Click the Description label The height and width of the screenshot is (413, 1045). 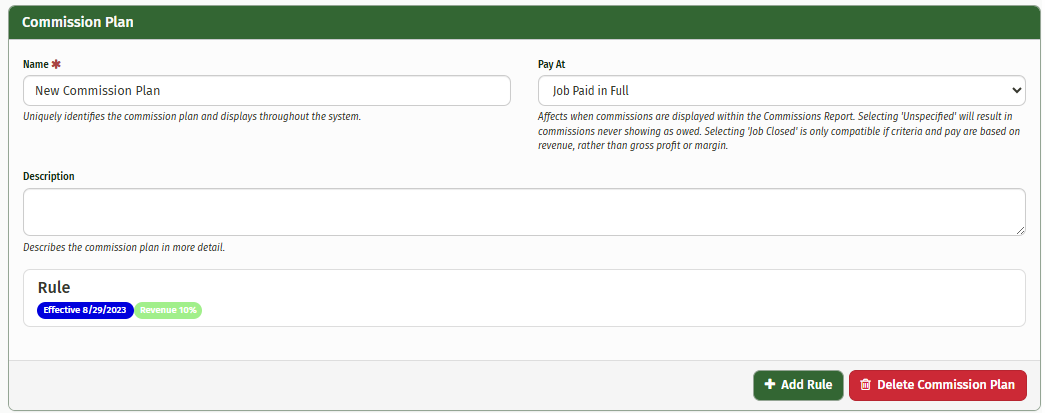pos(49,176)
